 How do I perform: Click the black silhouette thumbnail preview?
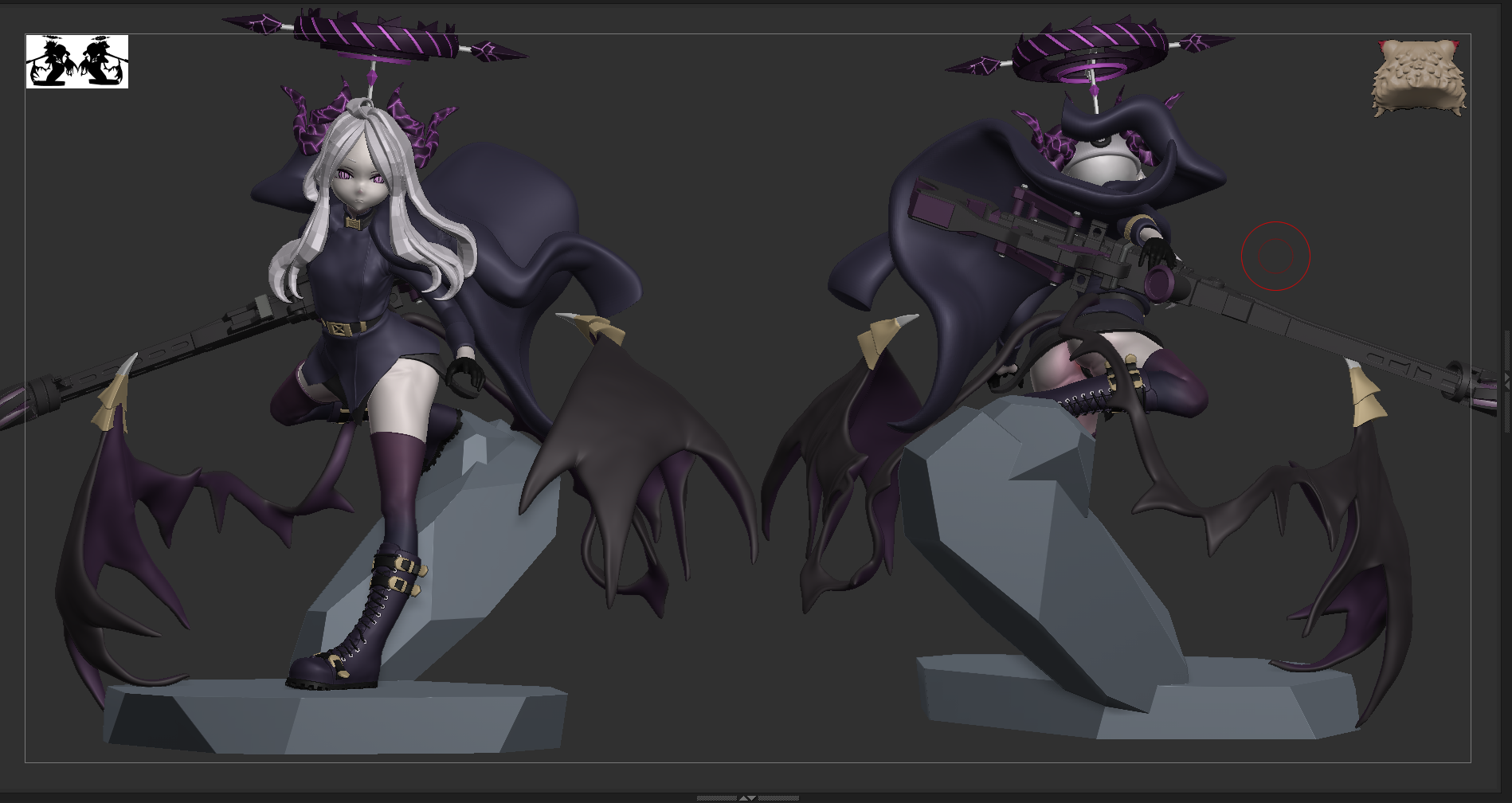(77, 61)
